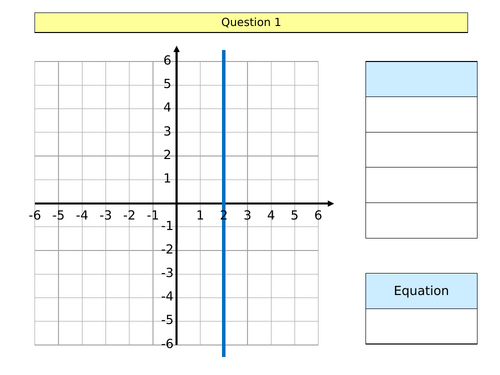The width and height of the screenshot is (500, 375).
Task: Select the blue vertical line
Action: (224, 203)
